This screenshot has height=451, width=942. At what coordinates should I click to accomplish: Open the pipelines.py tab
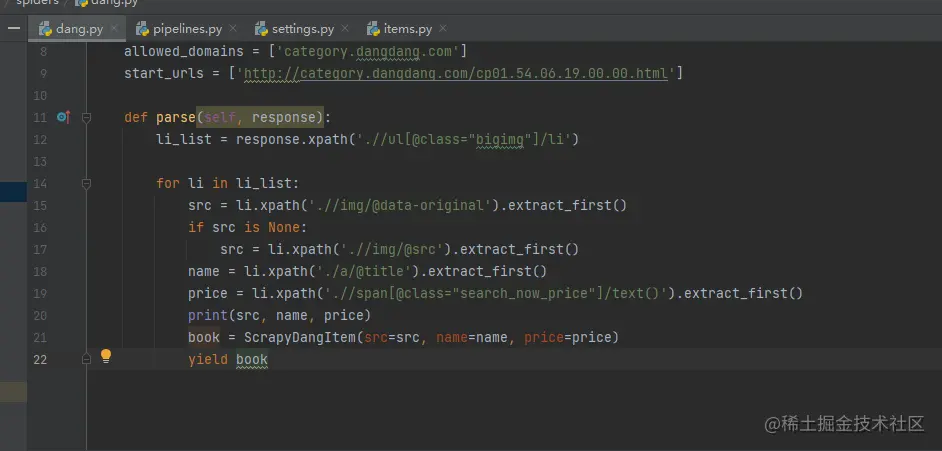coord(187,29)
